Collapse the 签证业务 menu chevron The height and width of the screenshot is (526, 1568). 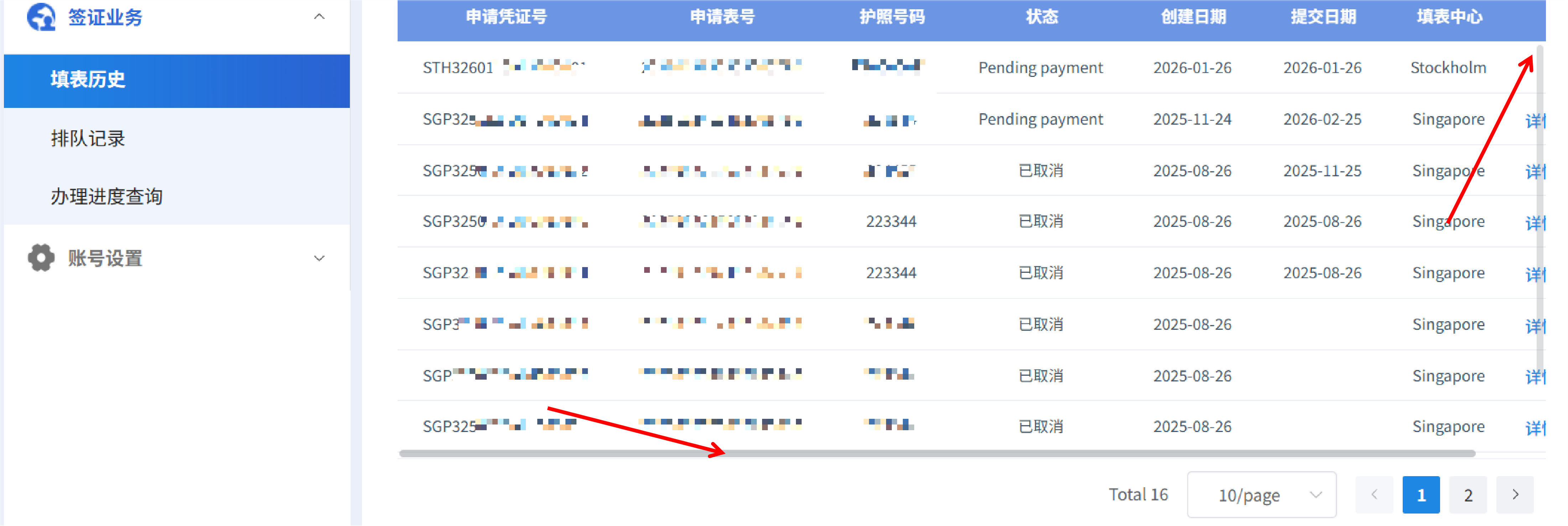coord(319,16)
